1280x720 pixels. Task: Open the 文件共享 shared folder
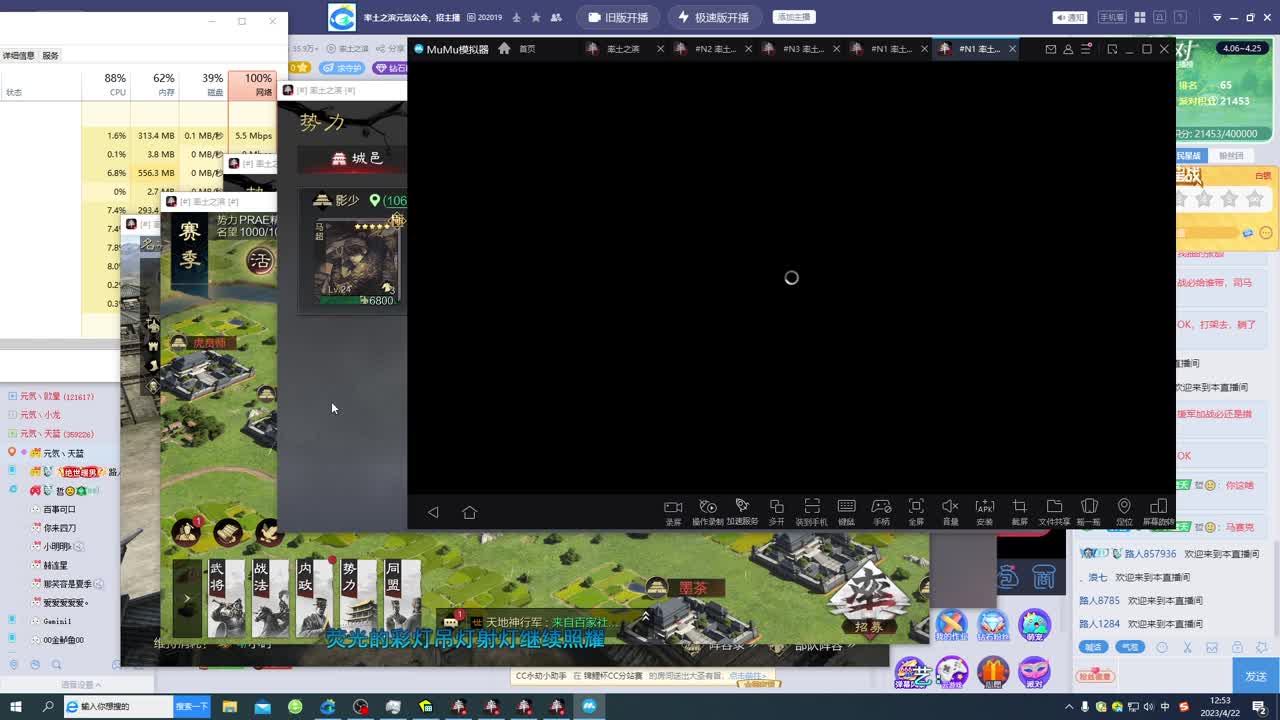tap(1054, 512)
